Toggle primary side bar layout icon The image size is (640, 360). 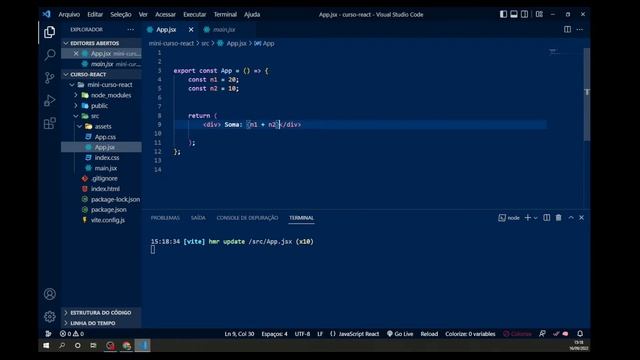[503, 14]
